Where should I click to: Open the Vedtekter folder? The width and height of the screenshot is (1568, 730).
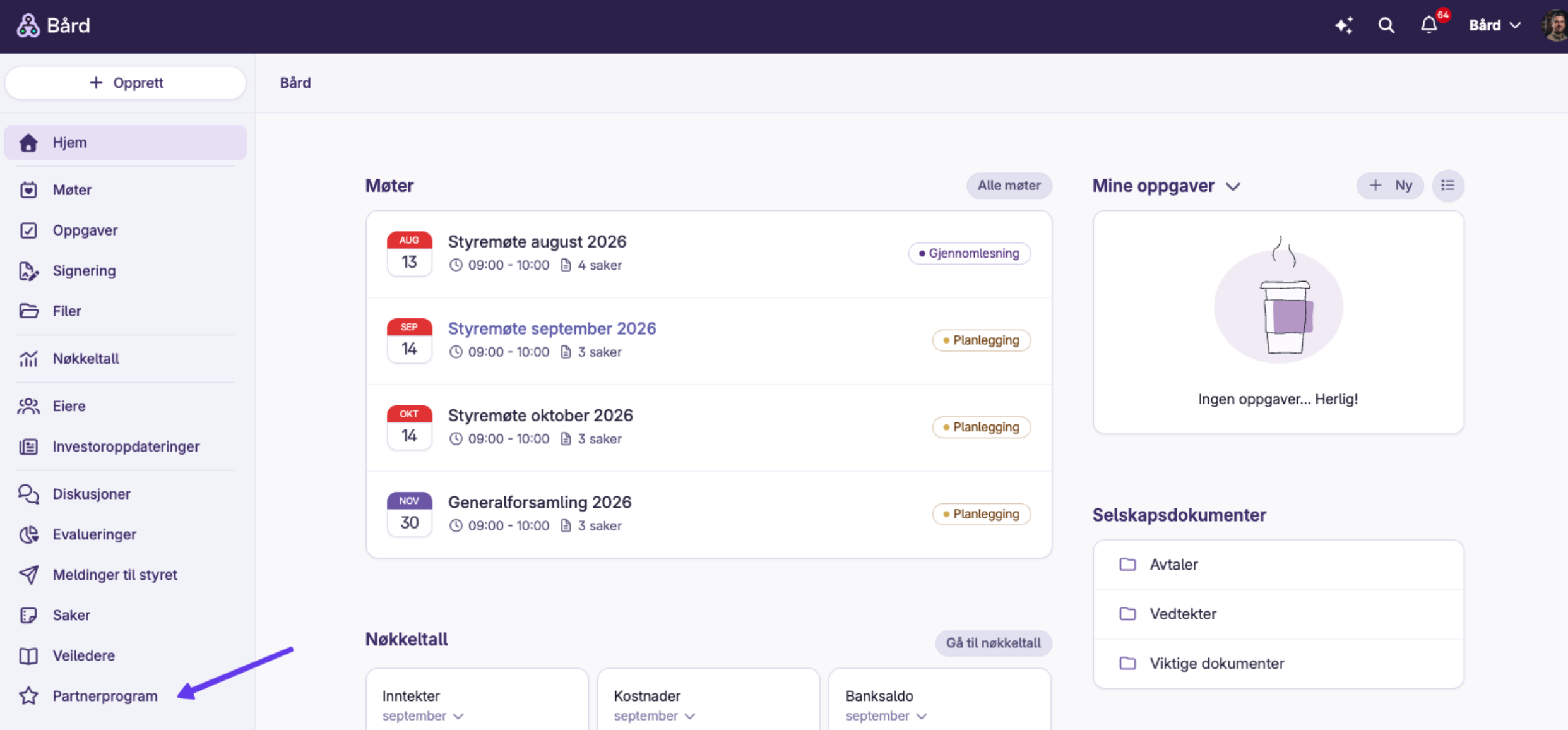(x=1278, y=614)
